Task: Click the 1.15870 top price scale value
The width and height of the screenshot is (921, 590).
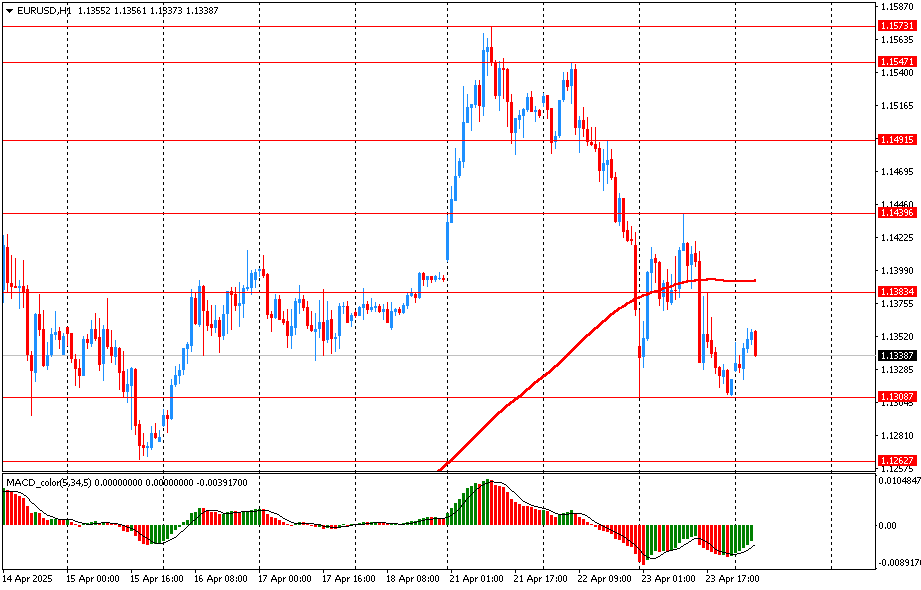Action: point(896,7)
